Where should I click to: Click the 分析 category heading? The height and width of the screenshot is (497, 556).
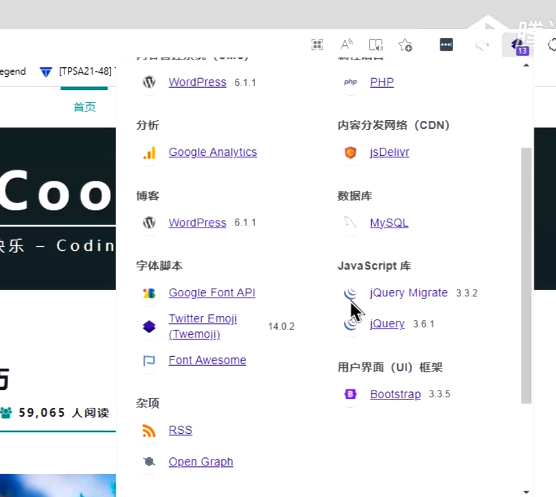click(x=148, y=125)
